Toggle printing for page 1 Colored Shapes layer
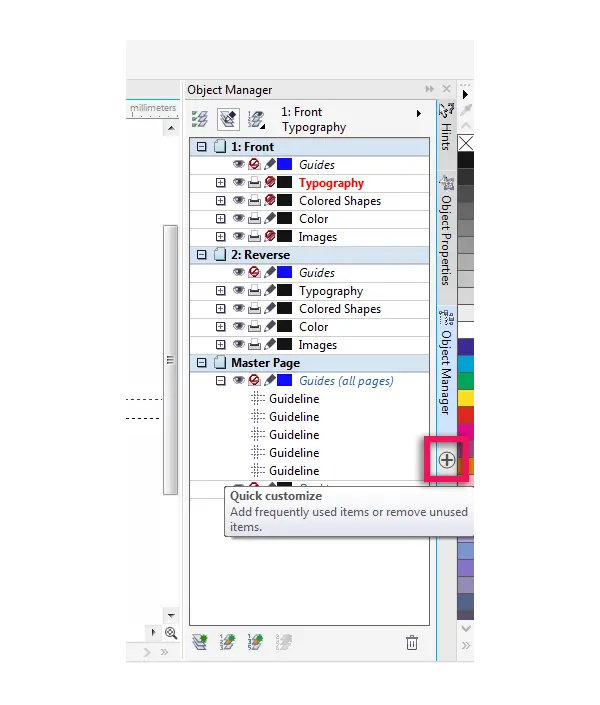The image size is (600, 705). [254, 201]
